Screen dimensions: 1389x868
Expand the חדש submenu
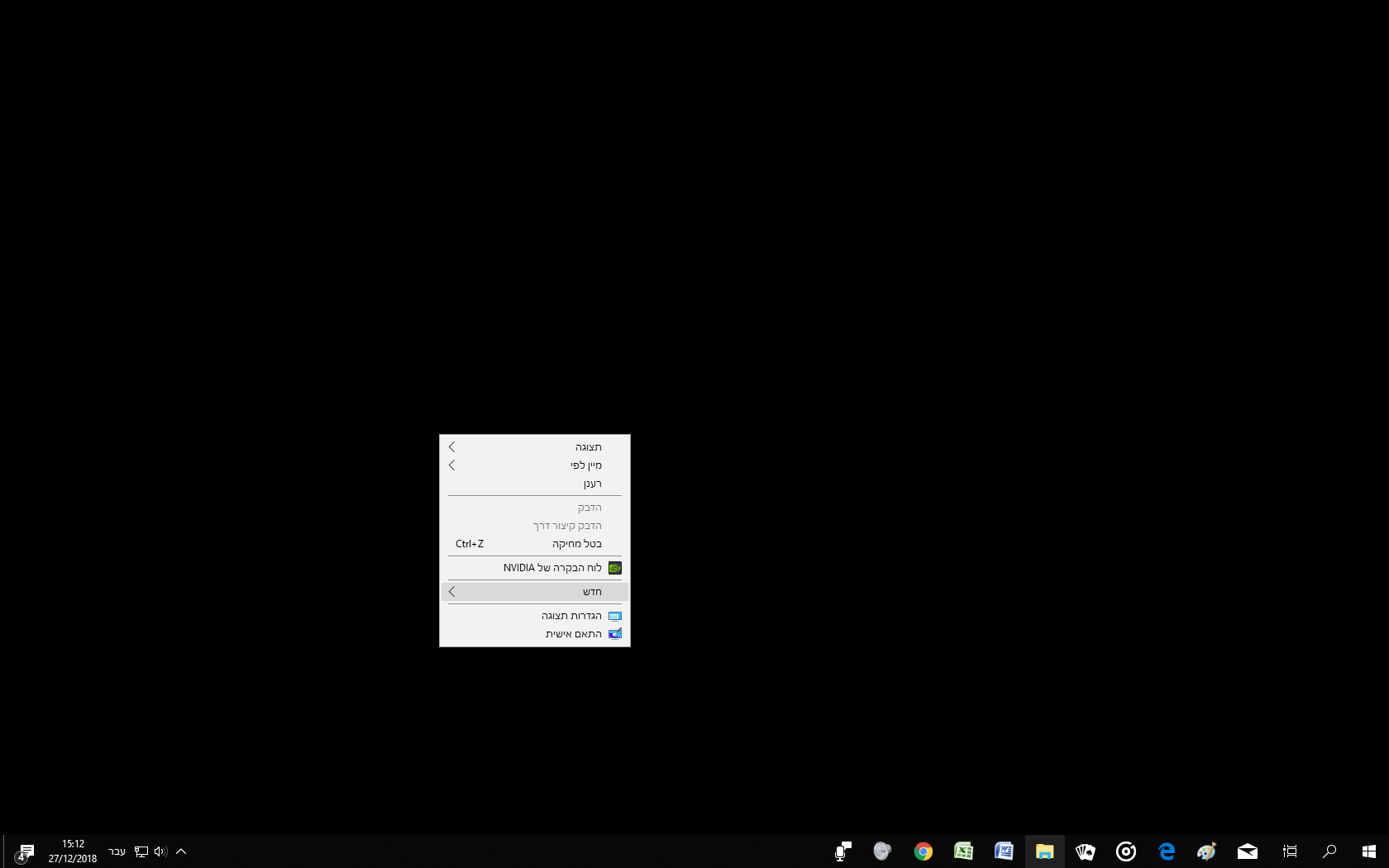535,592
